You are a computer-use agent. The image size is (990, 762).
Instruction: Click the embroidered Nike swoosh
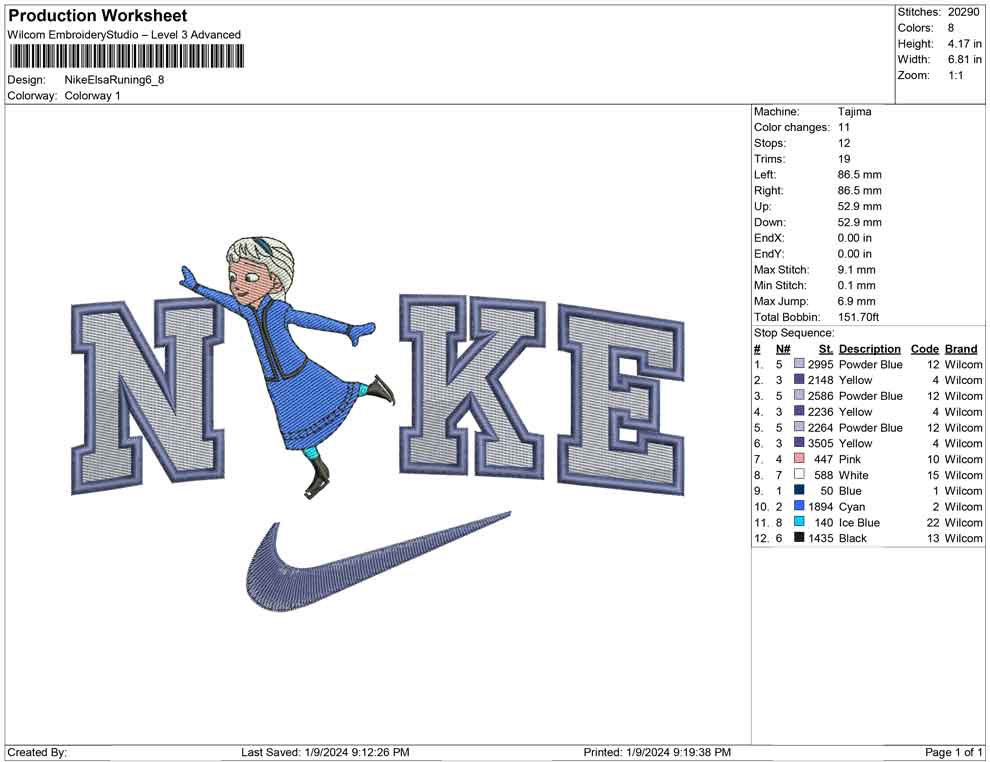coord(378,561)
